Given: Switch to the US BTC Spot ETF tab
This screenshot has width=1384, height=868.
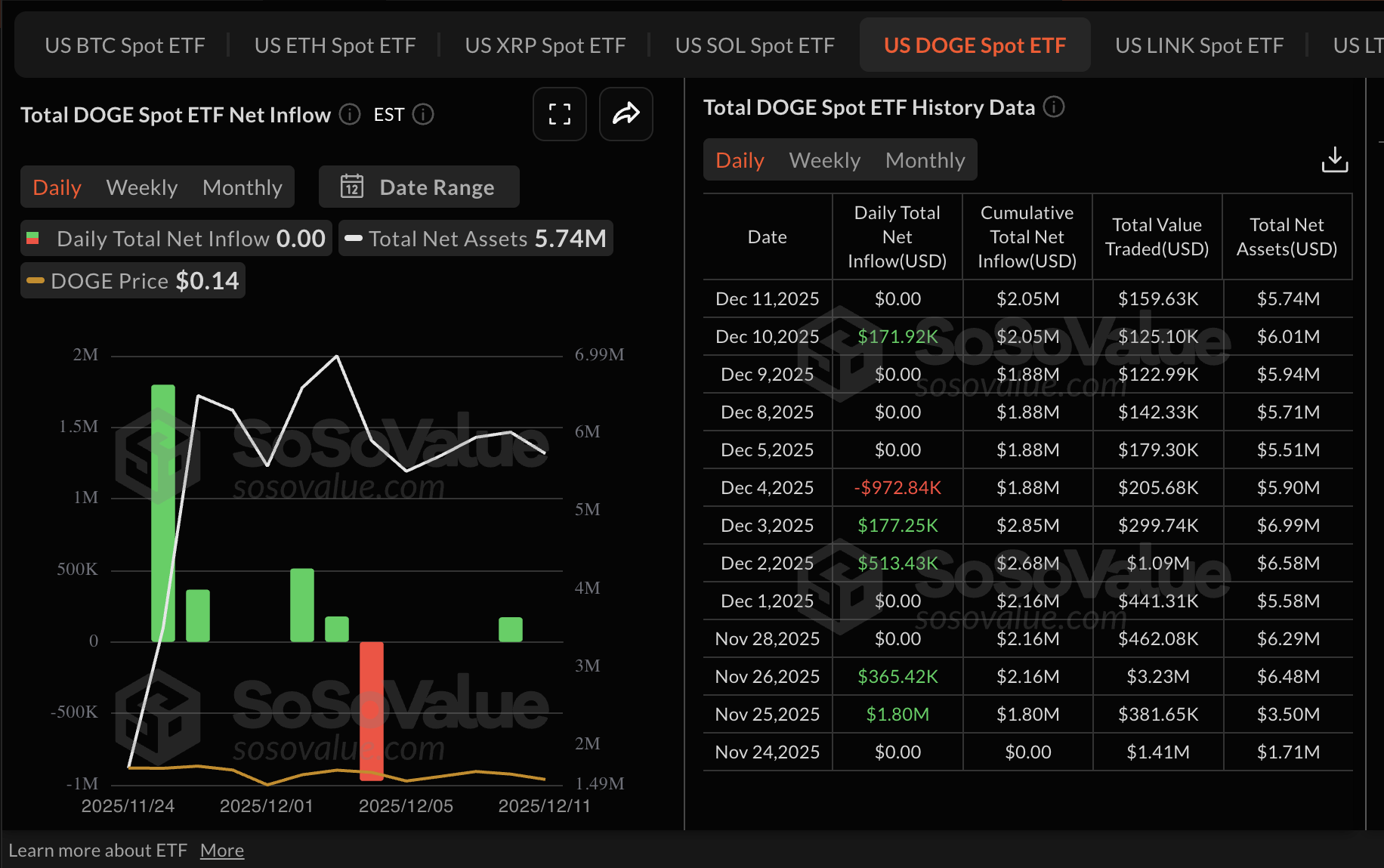Looking at the screenshot, I should coord(125,45).
